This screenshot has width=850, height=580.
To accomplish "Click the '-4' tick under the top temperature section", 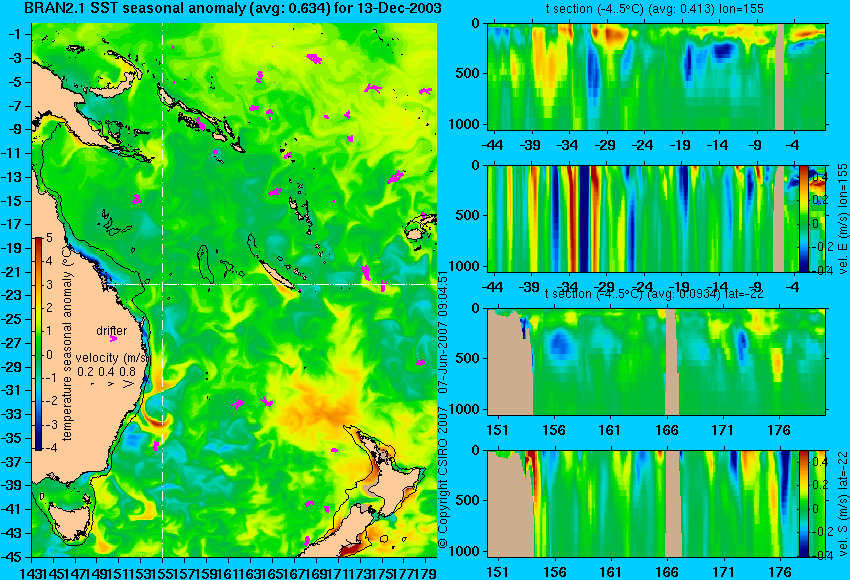I will (x=794, y=145).
